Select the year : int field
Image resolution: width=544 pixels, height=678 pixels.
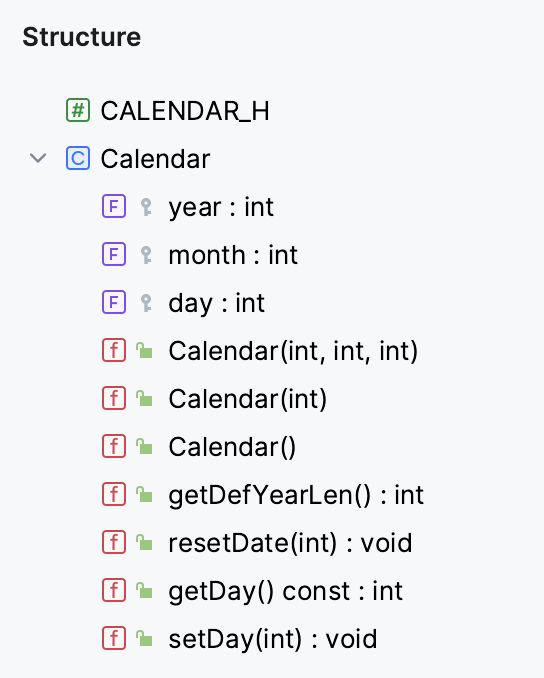pyautogui.click(x=221, y=207)
